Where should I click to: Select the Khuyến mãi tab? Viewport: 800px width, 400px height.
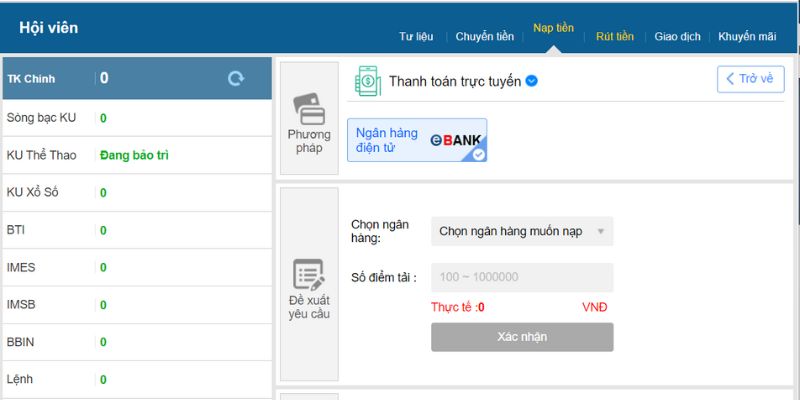point(746,37)
